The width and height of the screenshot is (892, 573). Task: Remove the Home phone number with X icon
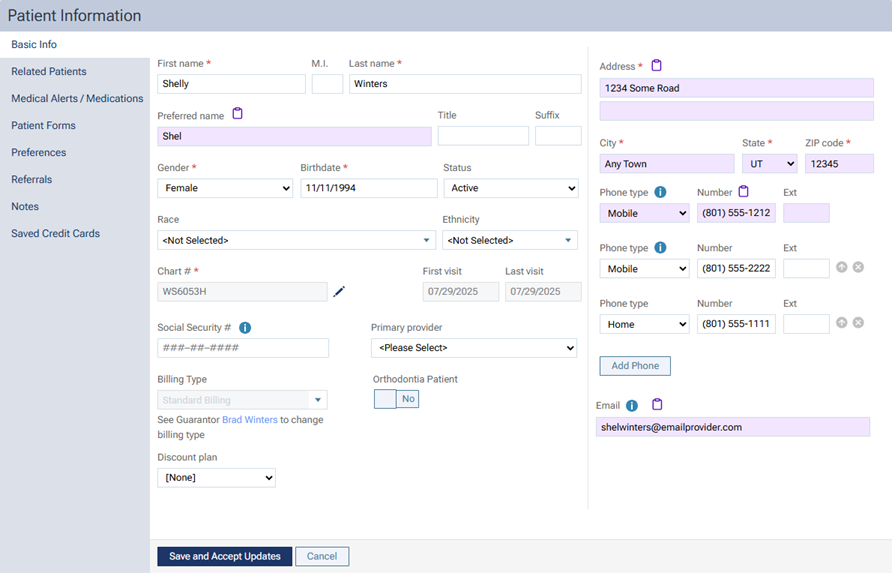858,323
